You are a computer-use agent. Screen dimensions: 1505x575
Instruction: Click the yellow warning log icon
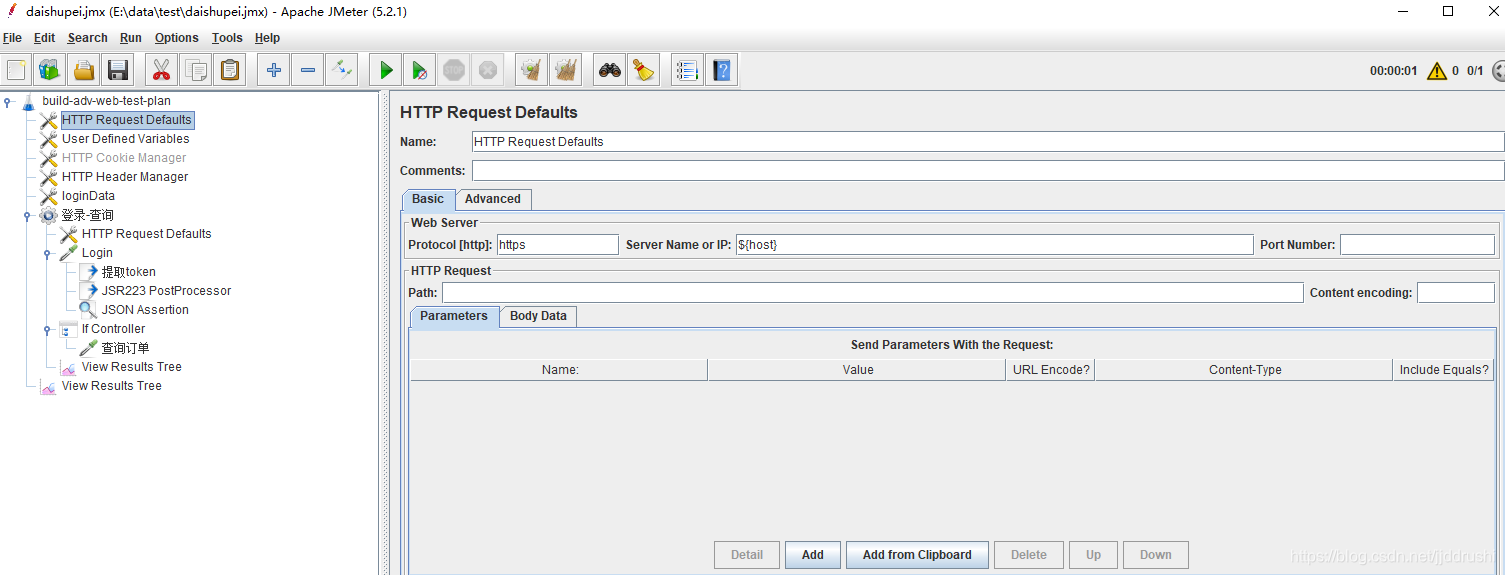click(1437, 71)
